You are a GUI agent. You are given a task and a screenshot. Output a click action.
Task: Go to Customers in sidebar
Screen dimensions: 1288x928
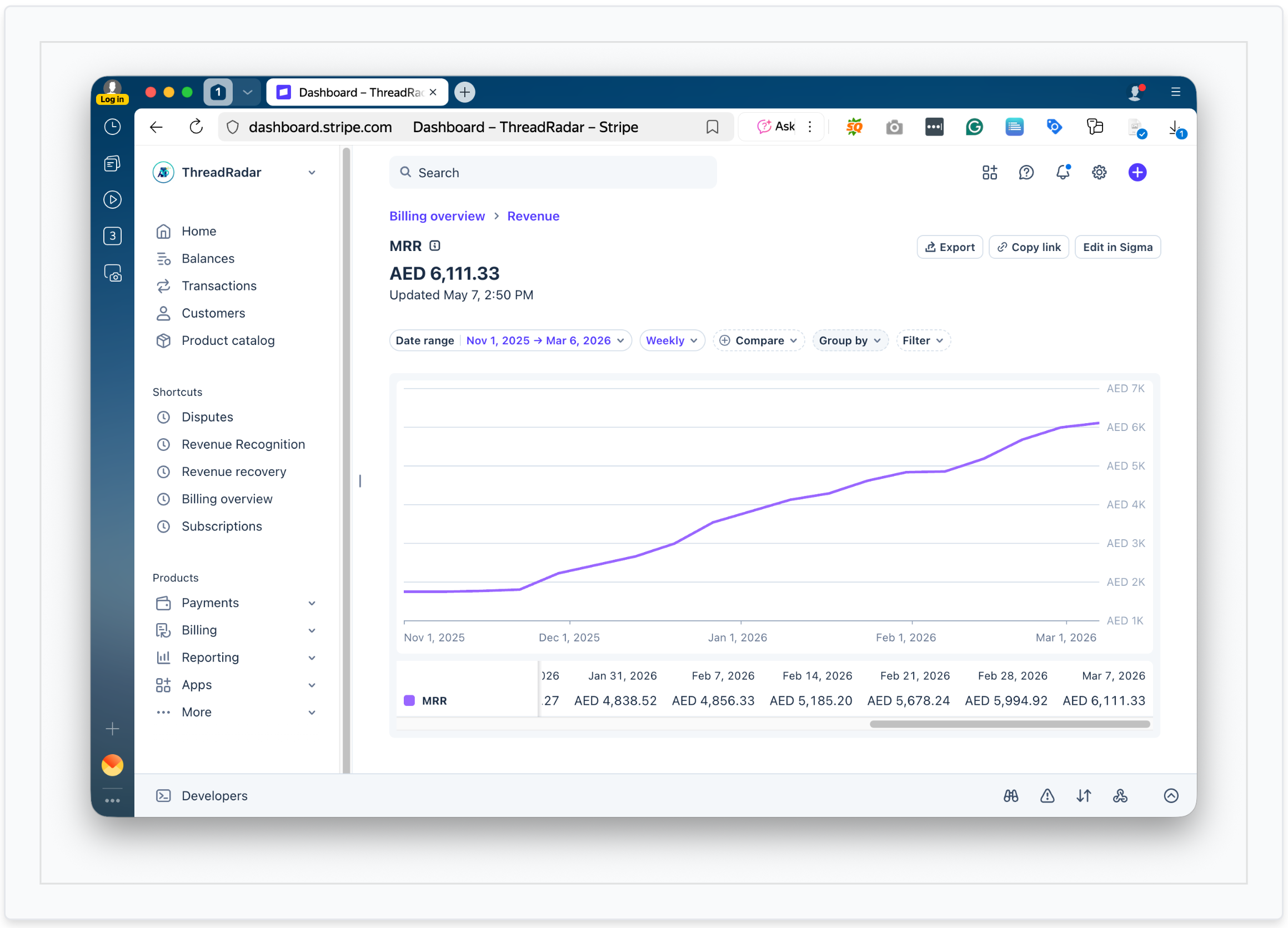[x=213, y=313]
